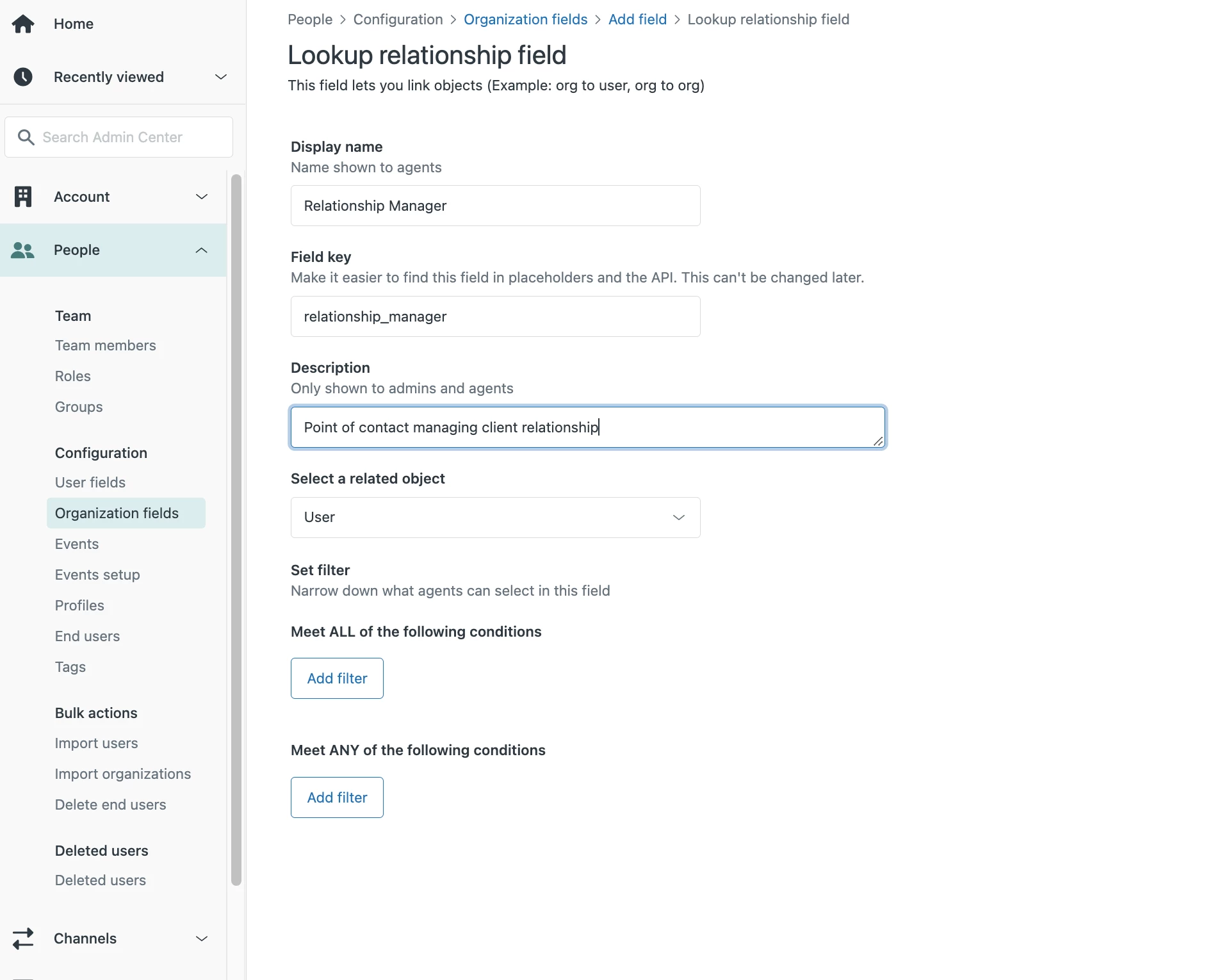The width and height of the screenshot is (1231, 980).
Task: Click the search magnifier icon
Action: click(x=26, y=137)
